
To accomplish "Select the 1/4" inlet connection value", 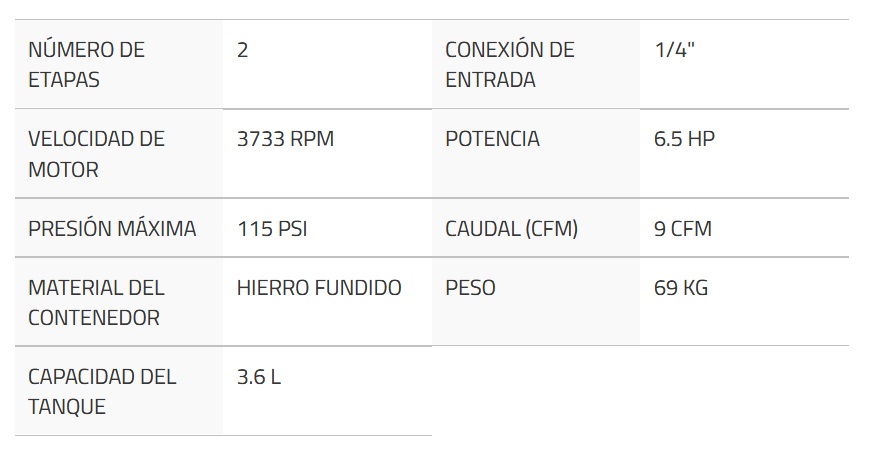I will [x=674, y=50].
